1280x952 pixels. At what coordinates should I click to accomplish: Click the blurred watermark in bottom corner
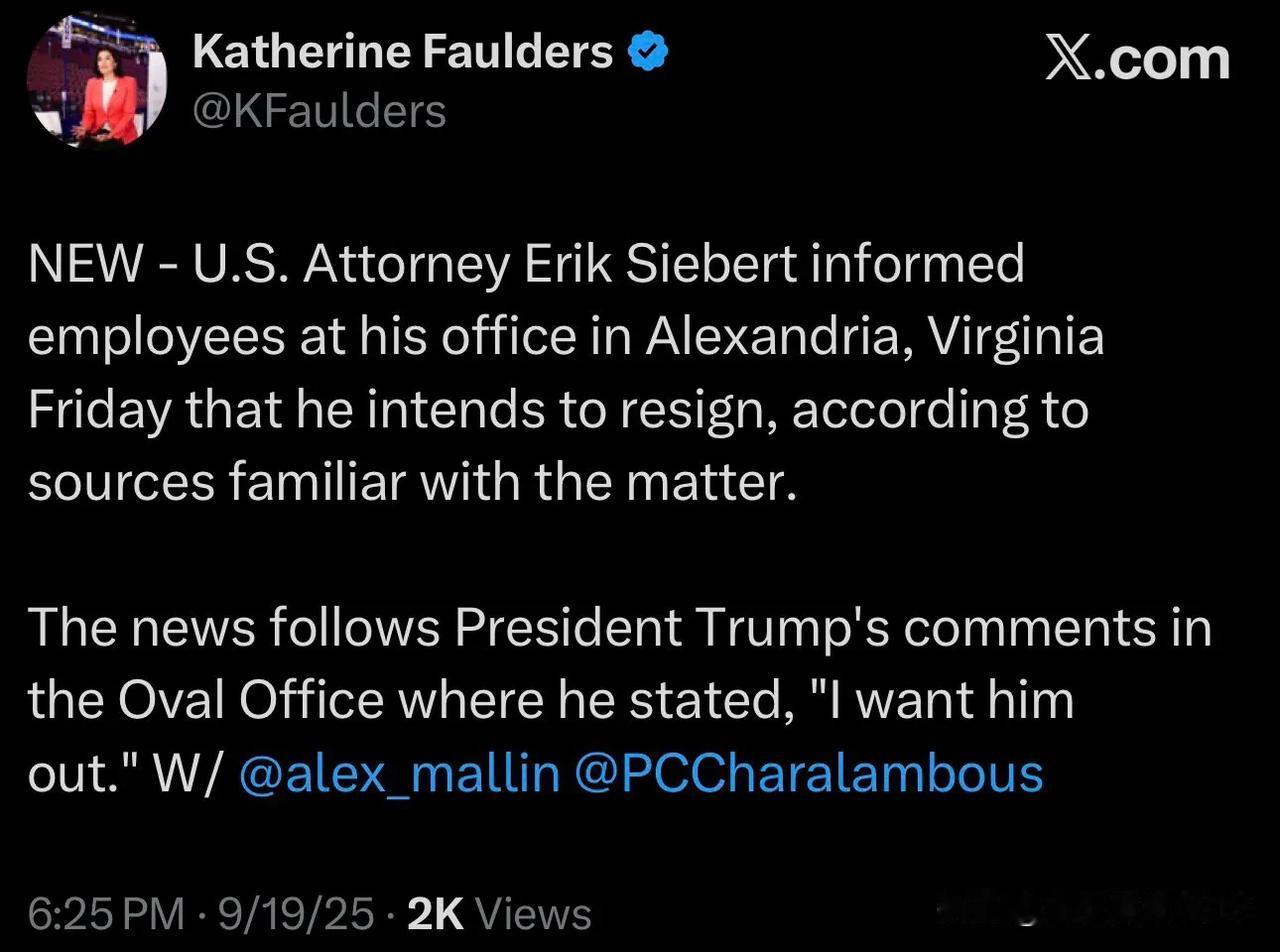pos(1098,908)
